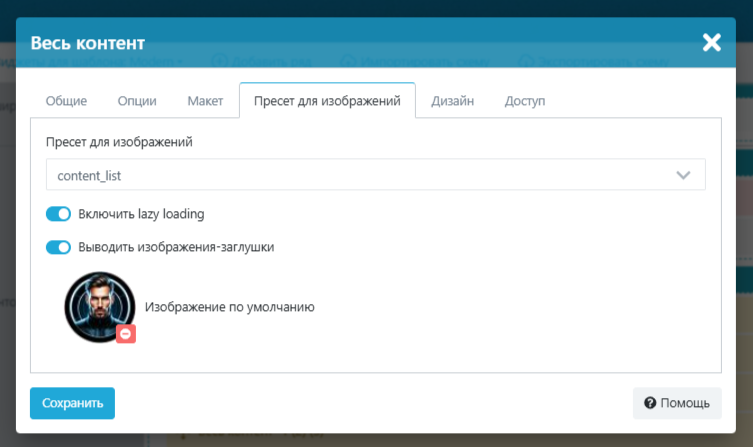Open the Помощь help button
Screen dimensions: 753x447
coord(677,403)
